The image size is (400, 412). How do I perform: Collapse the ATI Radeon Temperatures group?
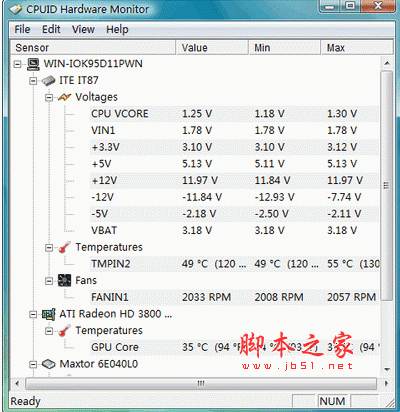(x=49, y=331)
